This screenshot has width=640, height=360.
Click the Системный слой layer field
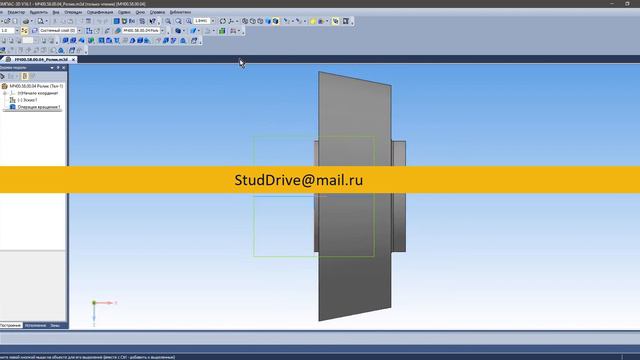[58, 31]
